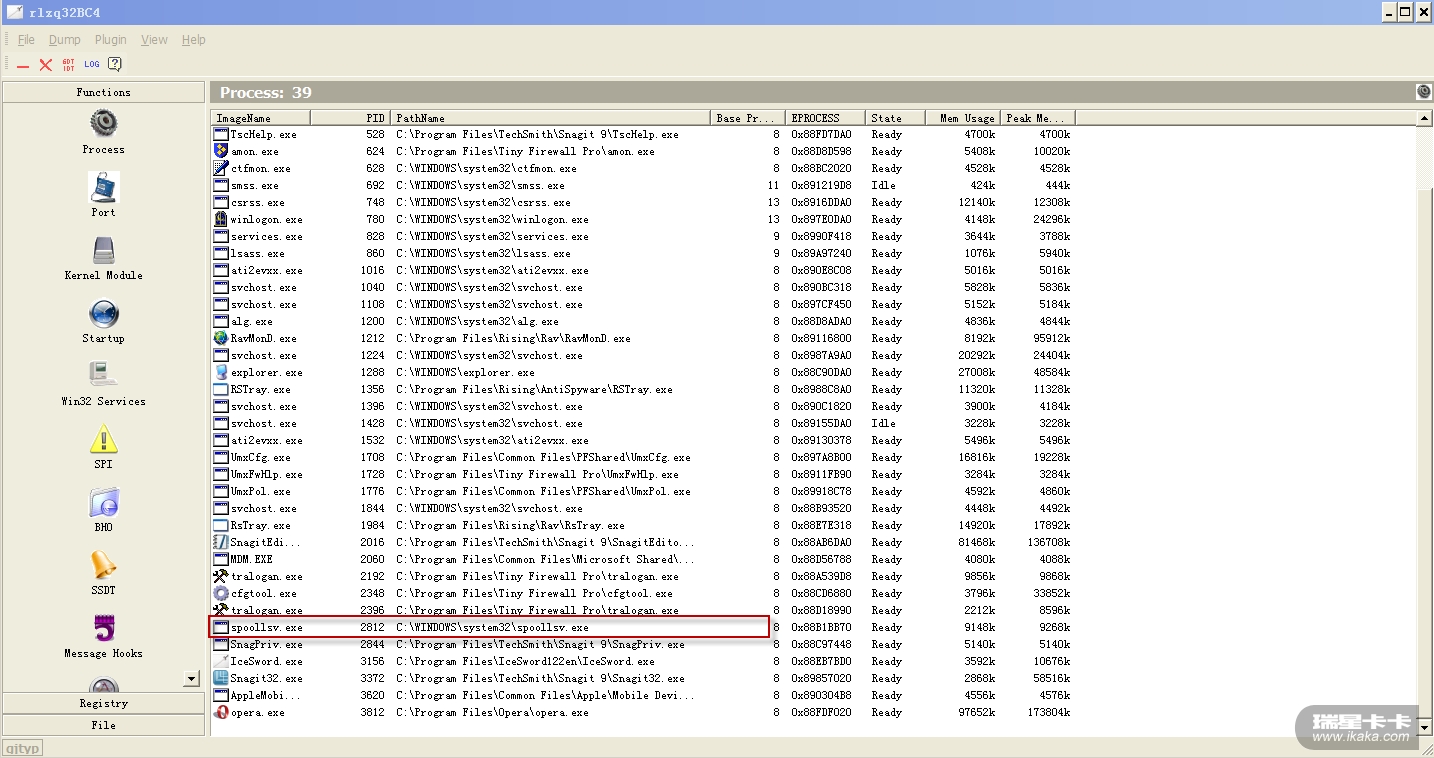Open the Plugin menu

pyautogui.click(x=111, y=40)
